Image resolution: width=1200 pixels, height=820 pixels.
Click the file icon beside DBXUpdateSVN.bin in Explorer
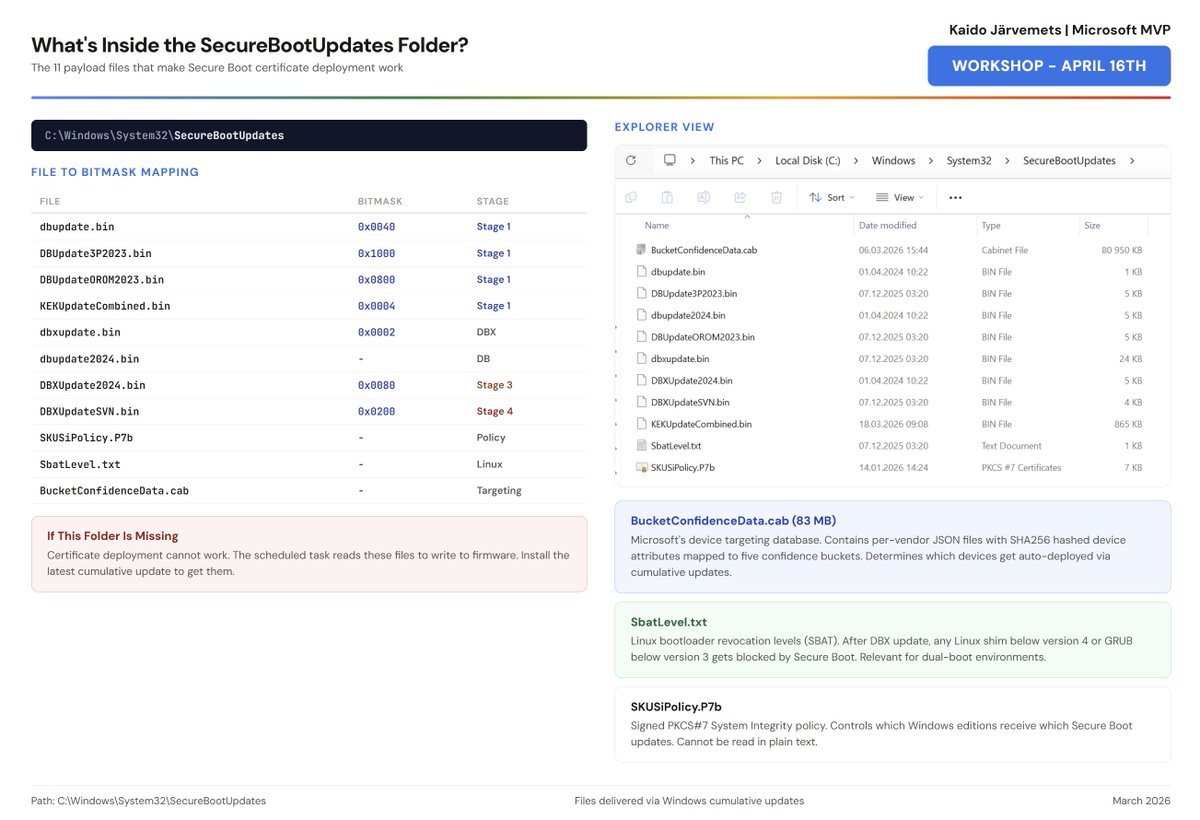point(641,402)
